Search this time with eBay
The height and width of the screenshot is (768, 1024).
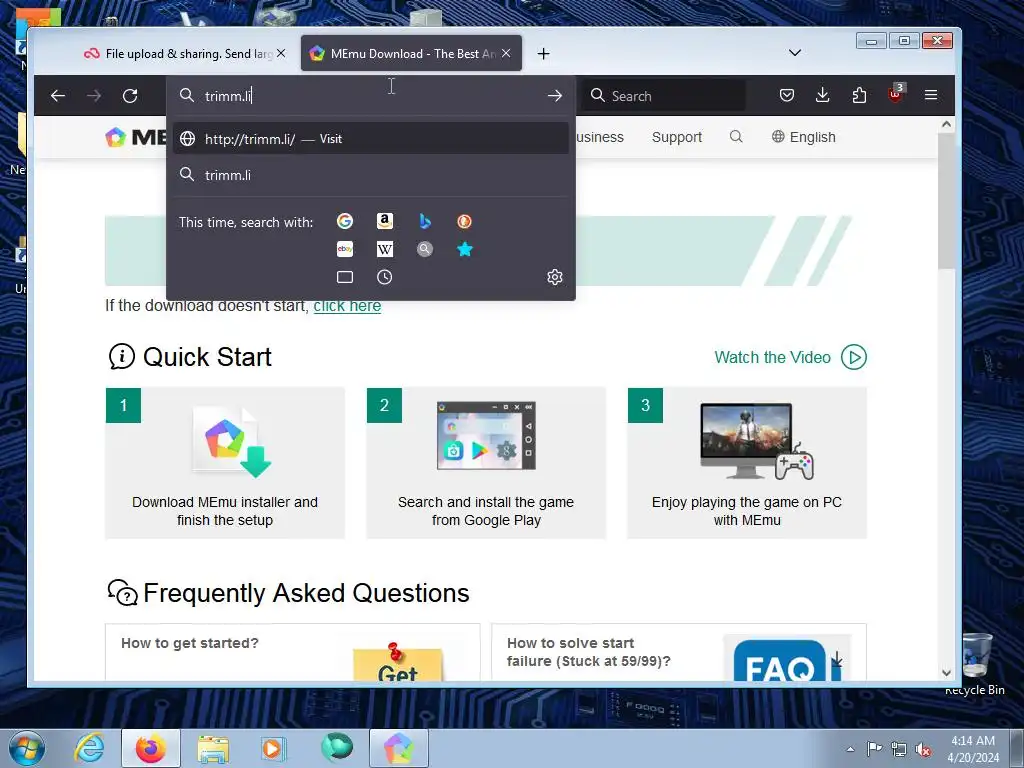click(x=345, y=249)
